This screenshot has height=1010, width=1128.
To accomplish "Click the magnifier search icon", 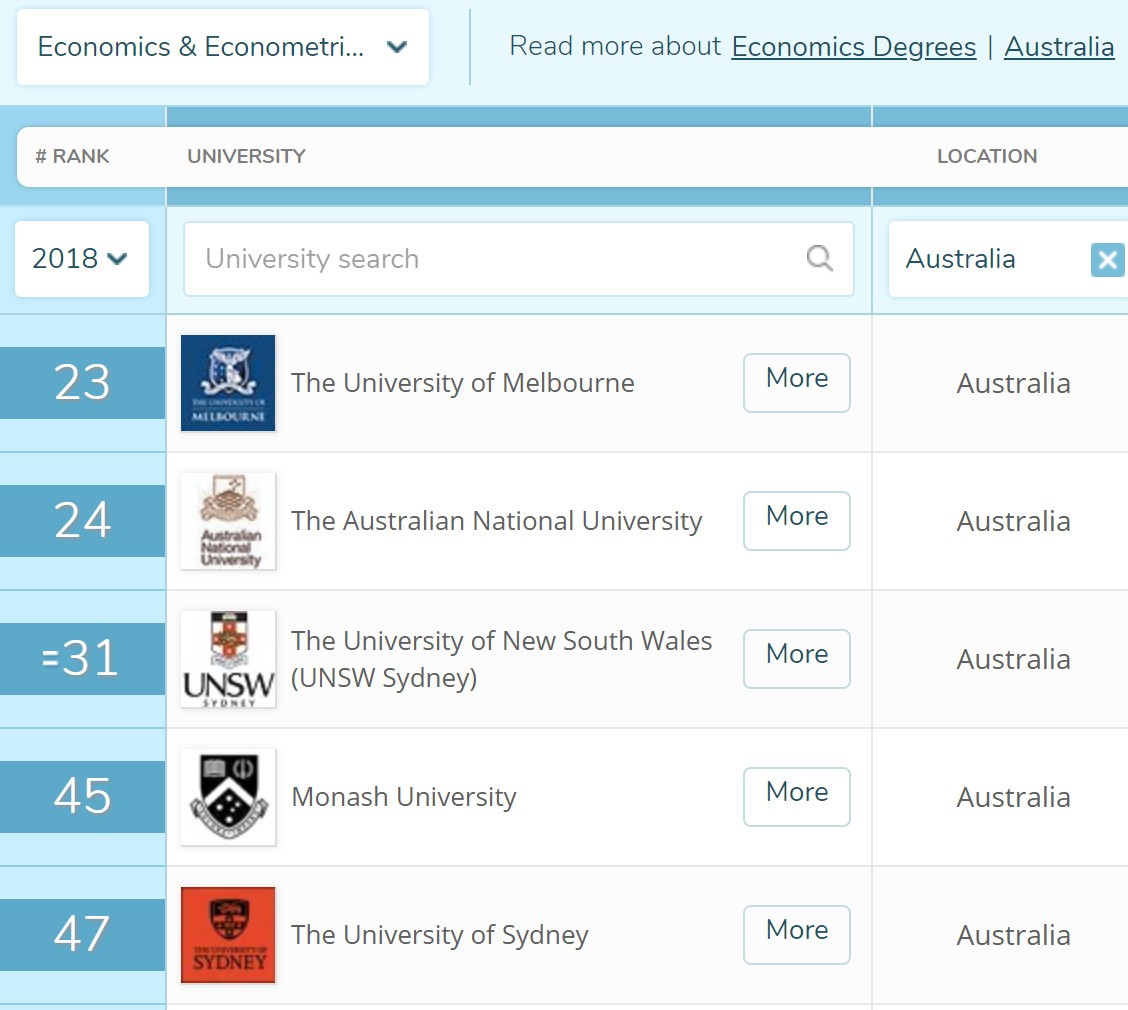I will [x=819, y=258].
